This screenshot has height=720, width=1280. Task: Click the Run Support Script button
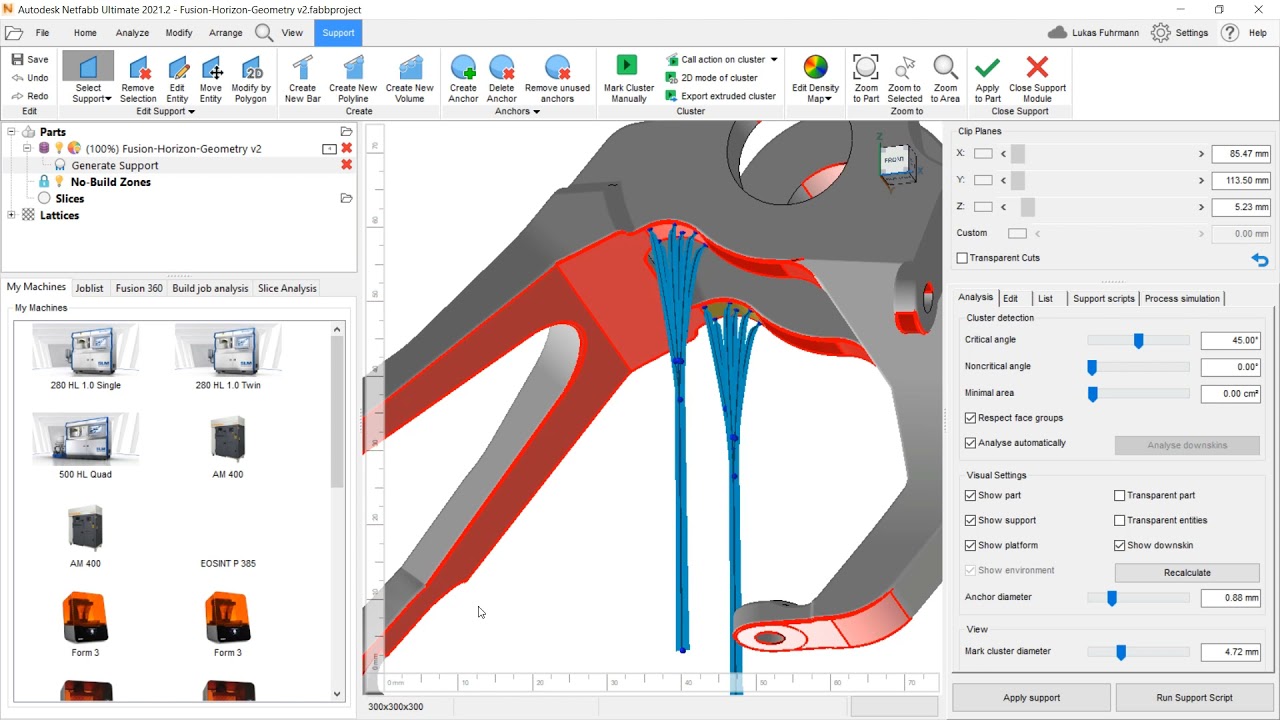pyautogui.click(x=1193, y=697)
